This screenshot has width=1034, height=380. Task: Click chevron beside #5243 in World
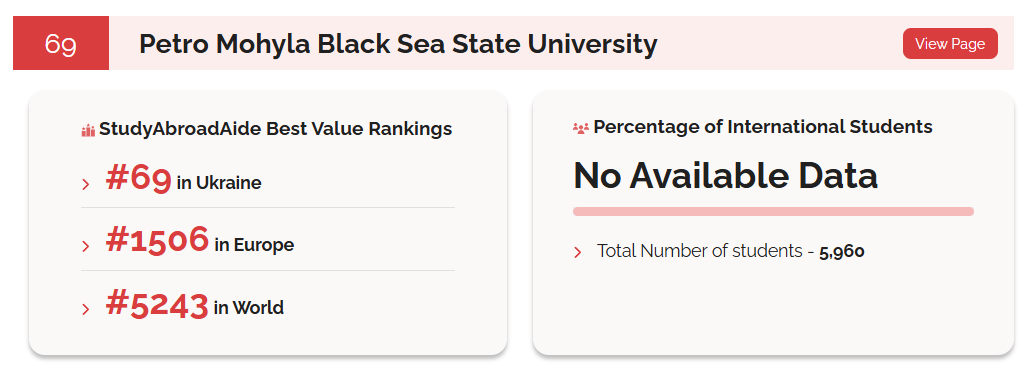click(x=86, y=309)
